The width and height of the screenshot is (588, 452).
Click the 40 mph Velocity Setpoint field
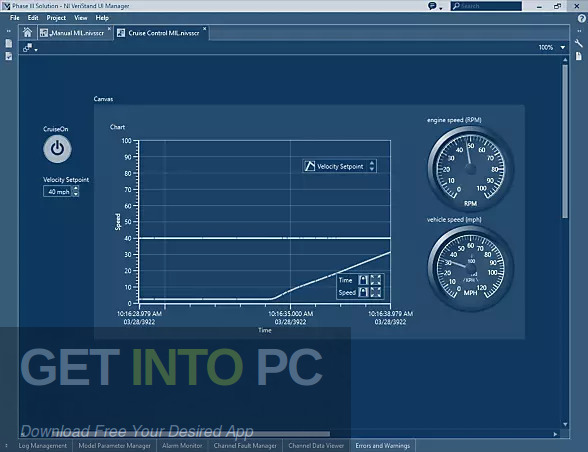[x=58, y=192]
